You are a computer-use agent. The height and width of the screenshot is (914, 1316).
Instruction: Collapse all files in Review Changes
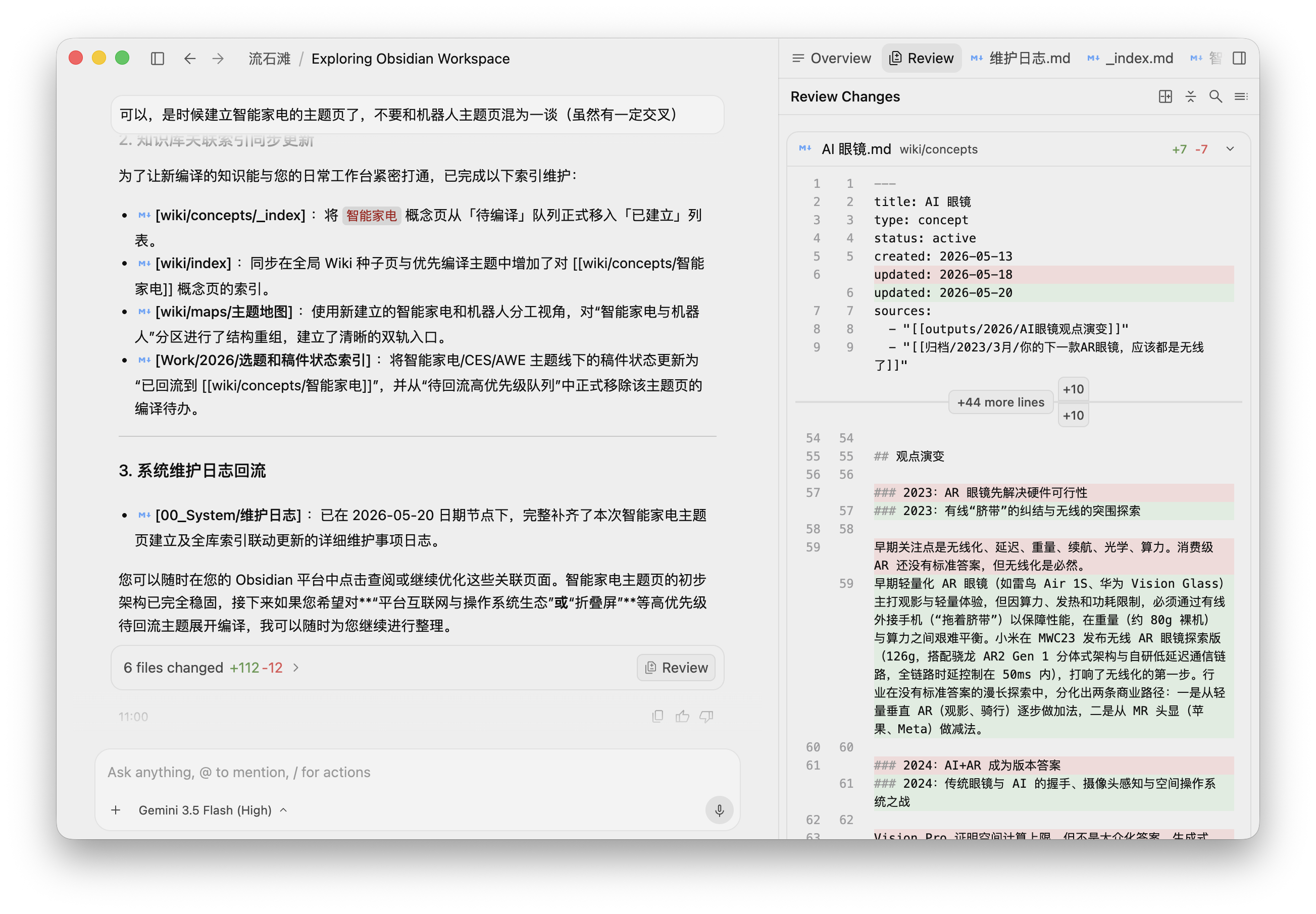click(1190, 96)
